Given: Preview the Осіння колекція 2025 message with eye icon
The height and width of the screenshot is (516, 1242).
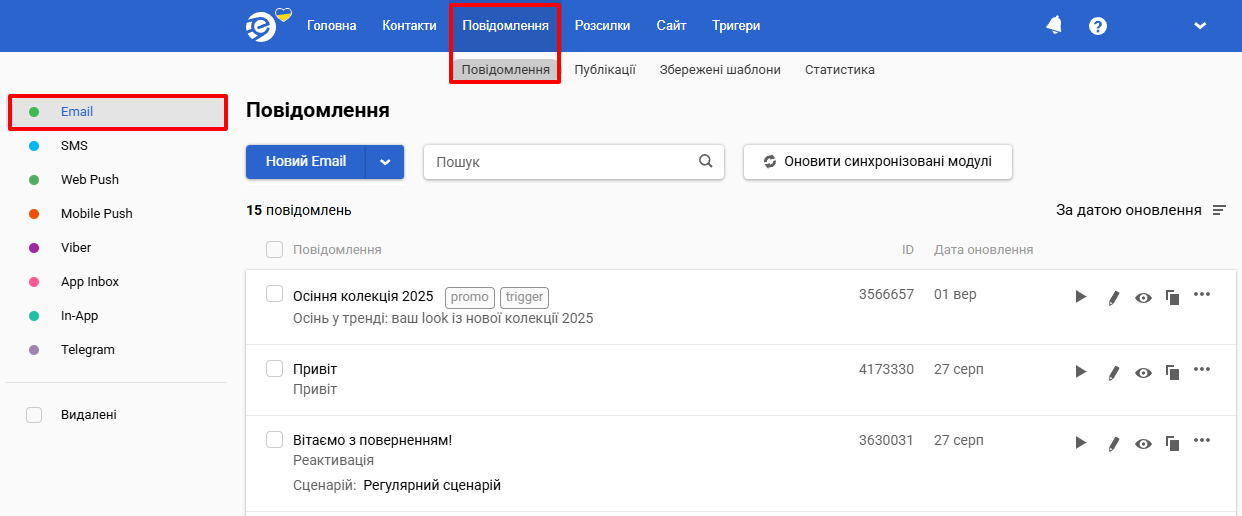Looking at the screenshot, I should (1144, 297).
